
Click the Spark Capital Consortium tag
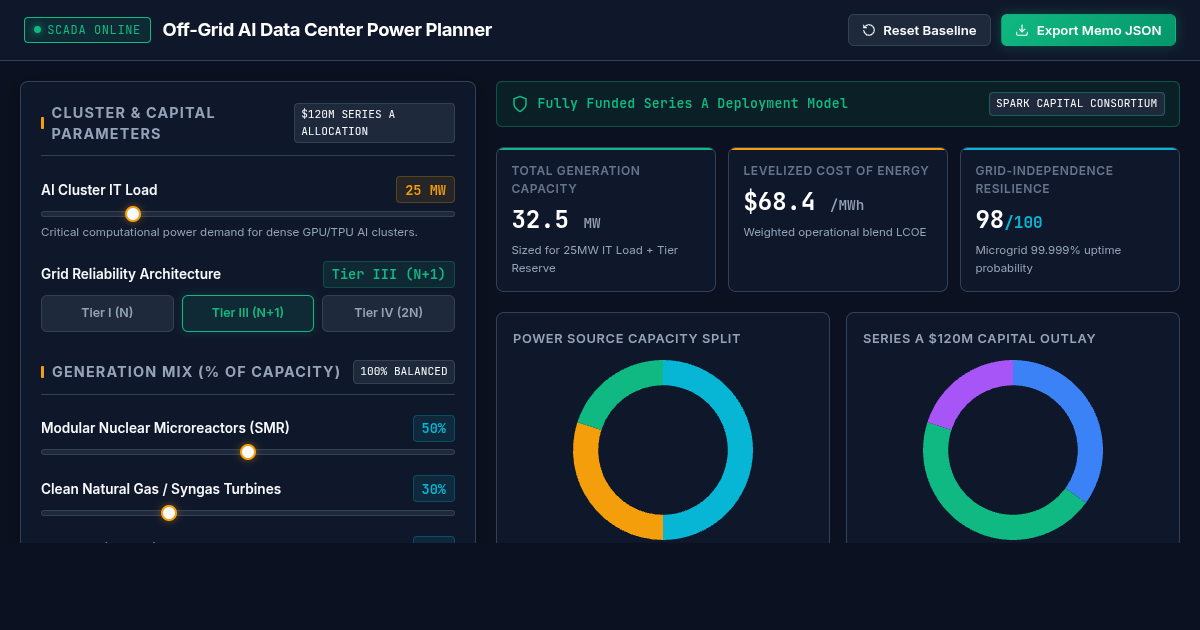point(1077,104)
